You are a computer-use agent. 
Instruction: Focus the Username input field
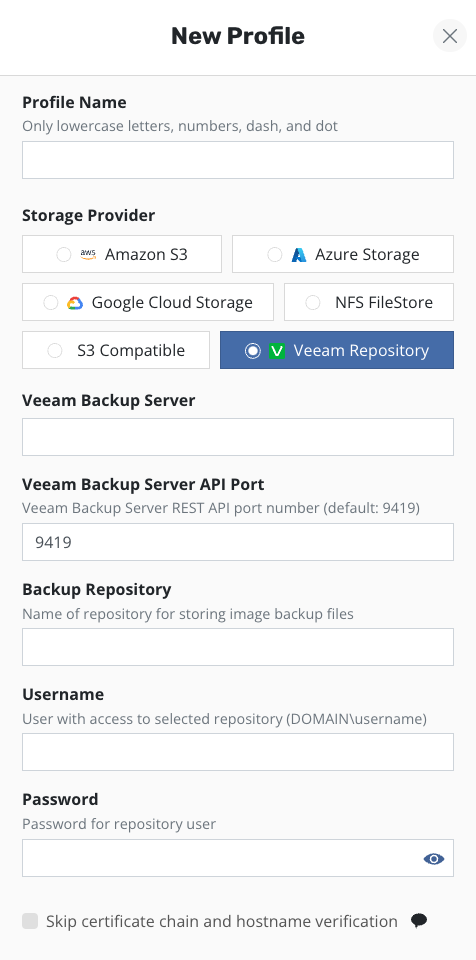point(238,752)
